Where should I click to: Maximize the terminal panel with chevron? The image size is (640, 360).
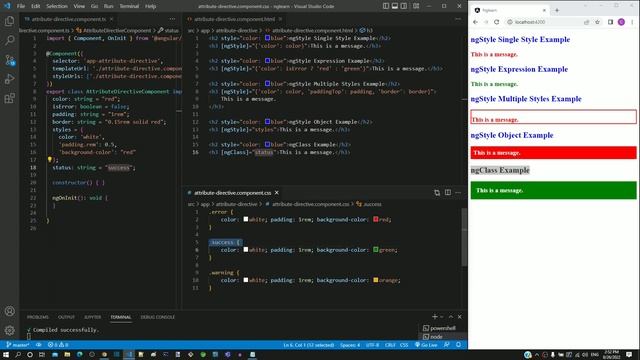[451, 317]
